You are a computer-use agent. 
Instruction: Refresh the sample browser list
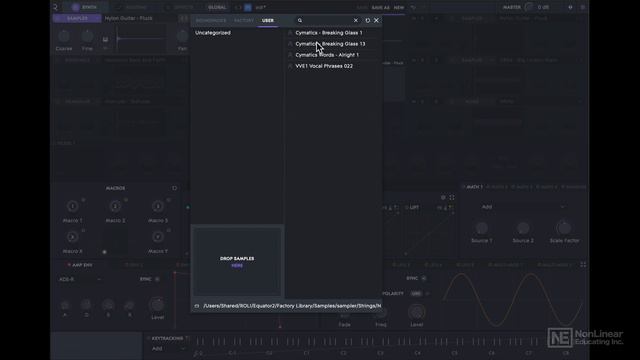pos(368,20)
